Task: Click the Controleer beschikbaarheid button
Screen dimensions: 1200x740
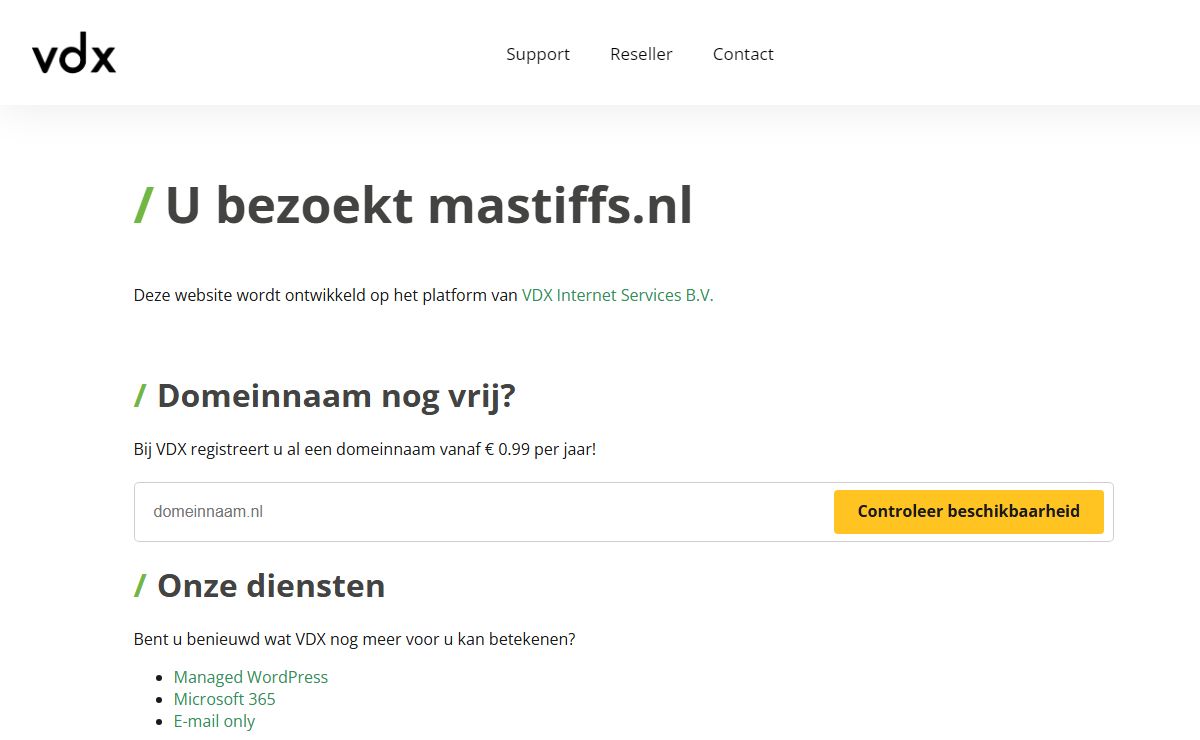Action: coord(969,511)
